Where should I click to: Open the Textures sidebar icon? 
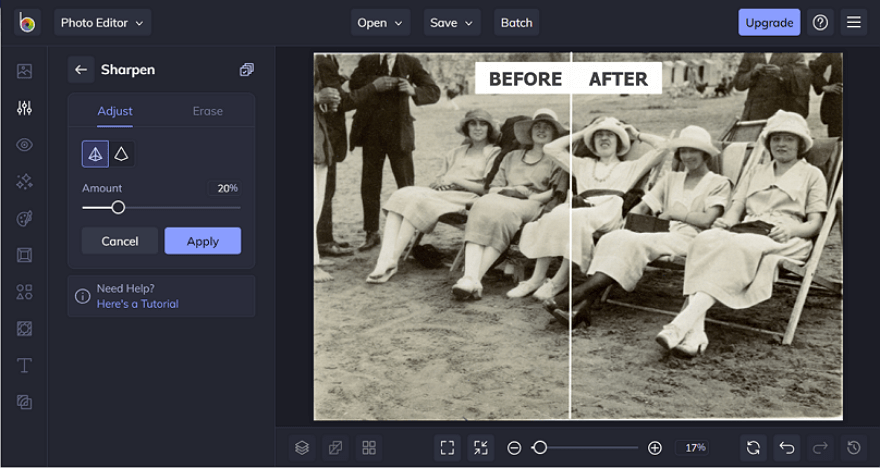click(x=24, y=402)
